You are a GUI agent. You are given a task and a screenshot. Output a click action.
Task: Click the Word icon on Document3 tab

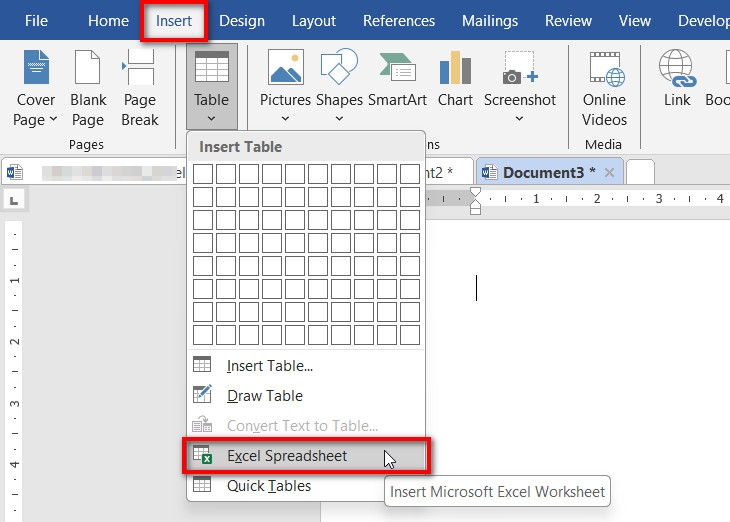(489, 173)
